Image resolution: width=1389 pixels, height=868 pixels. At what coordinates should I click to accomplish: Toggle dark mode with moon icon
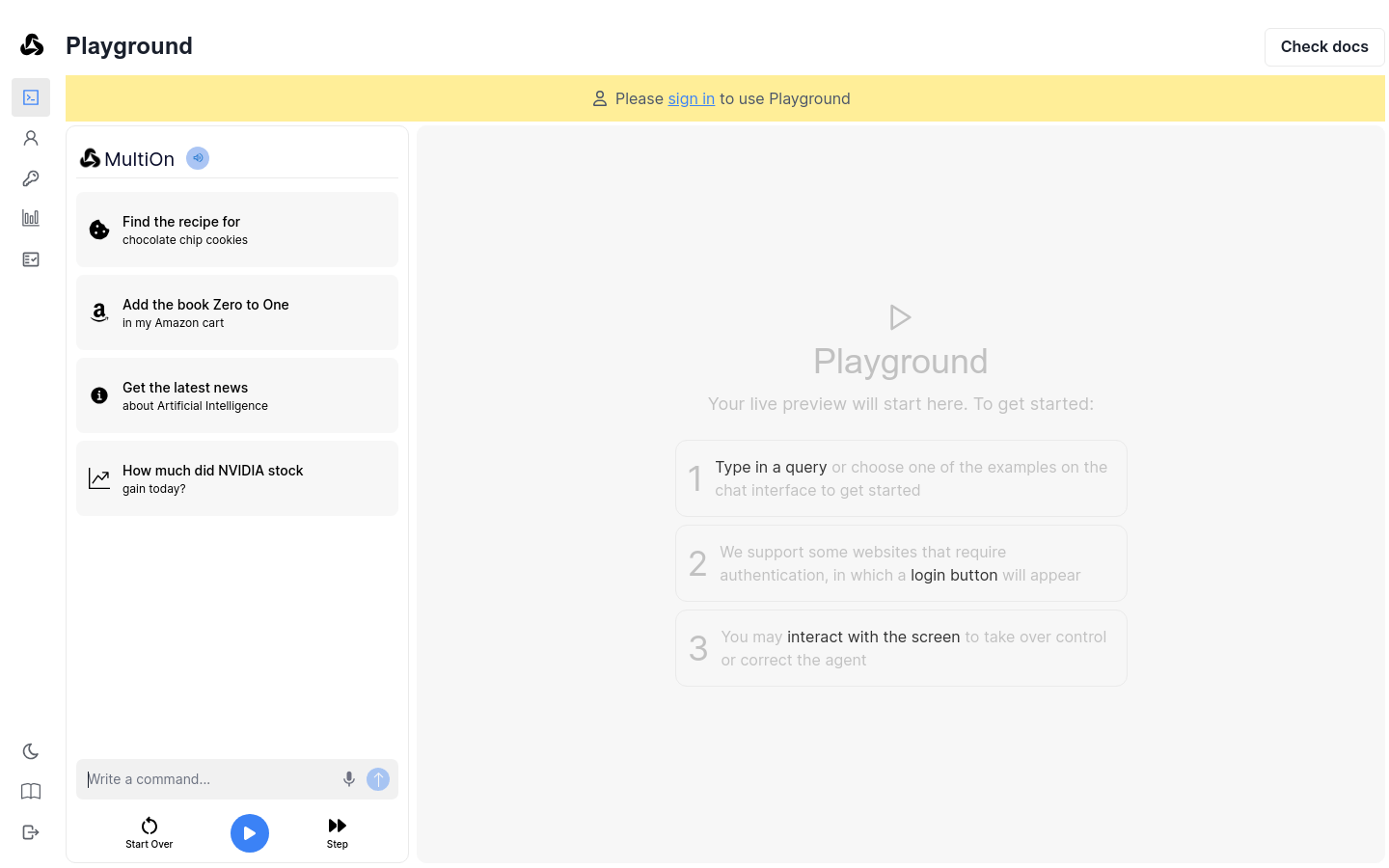tap(31, 751)
